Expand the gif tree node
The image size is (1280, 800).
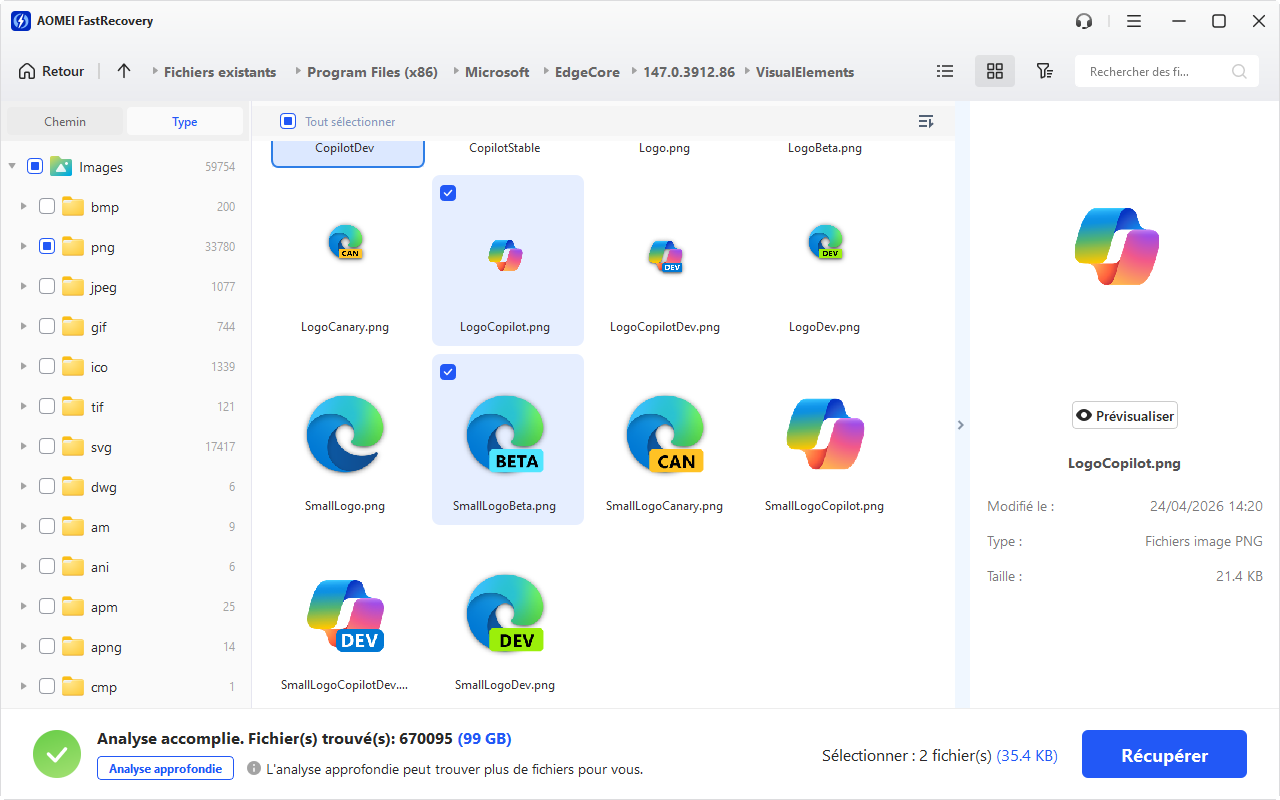23,327
